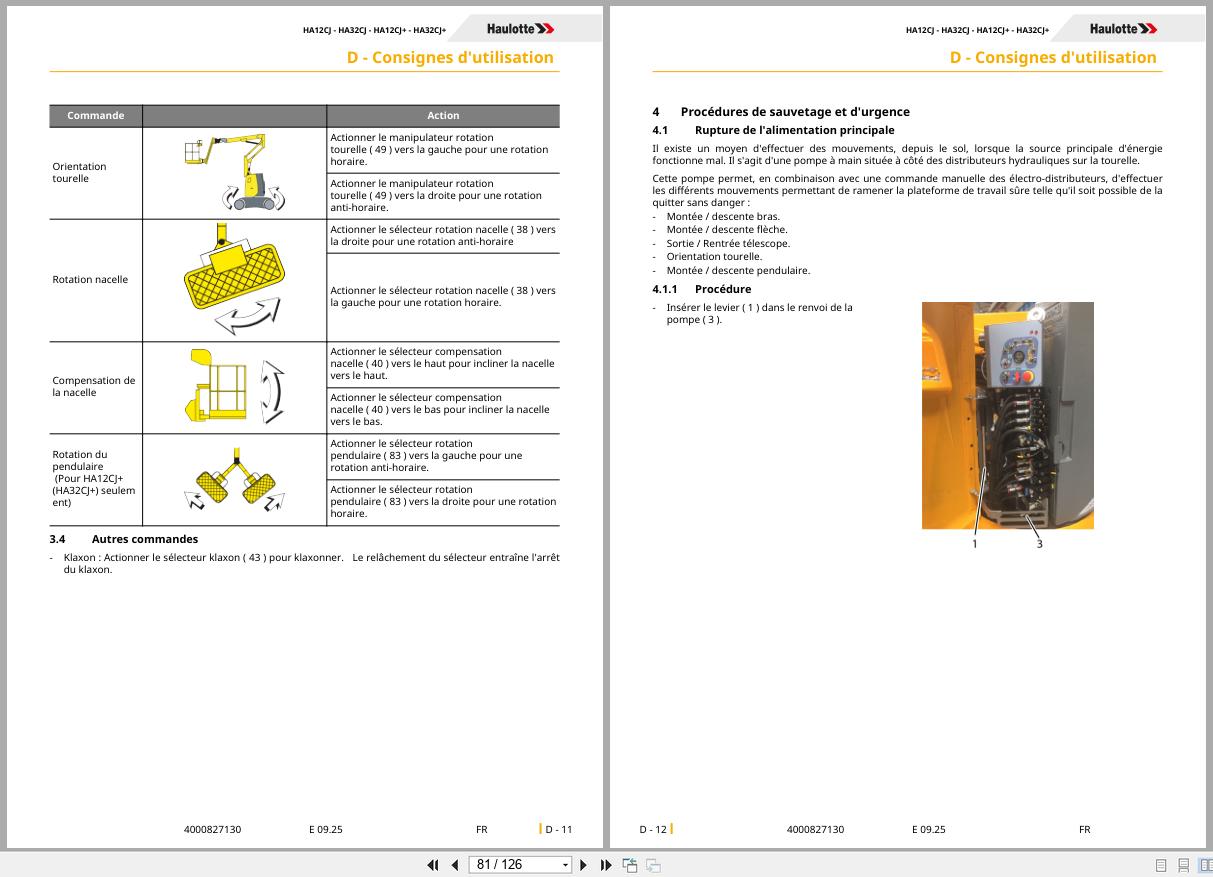The height and width of the screenshot is (877, 1213).
Task: Switch to single page layout
Action: pos(1161,865)
